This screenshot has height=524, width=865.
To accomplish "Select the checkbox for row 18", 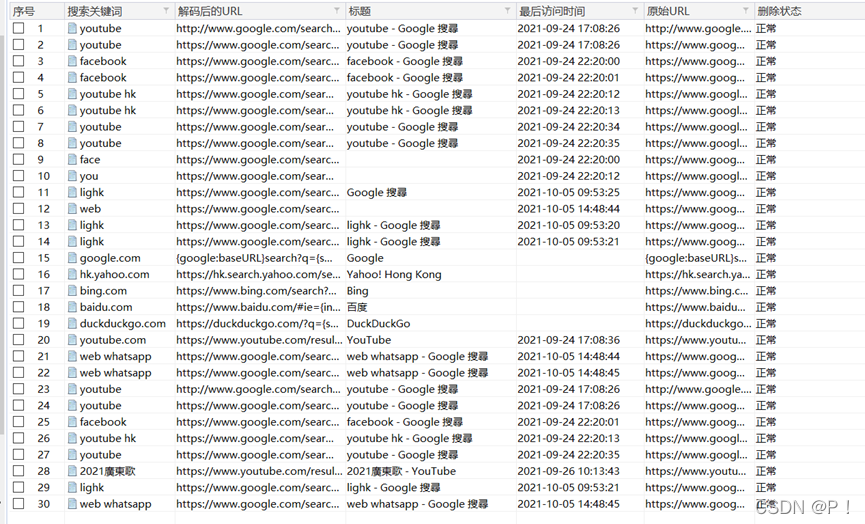I will [19, 307].
